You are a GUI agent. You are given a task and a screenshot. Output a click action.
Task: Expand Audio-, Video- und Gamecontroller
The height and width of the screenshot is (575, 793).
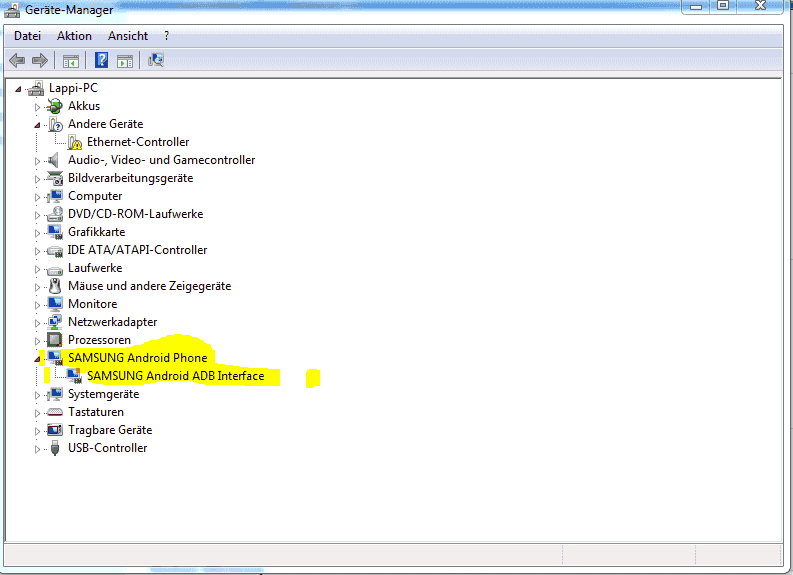(x=37, y=161)
